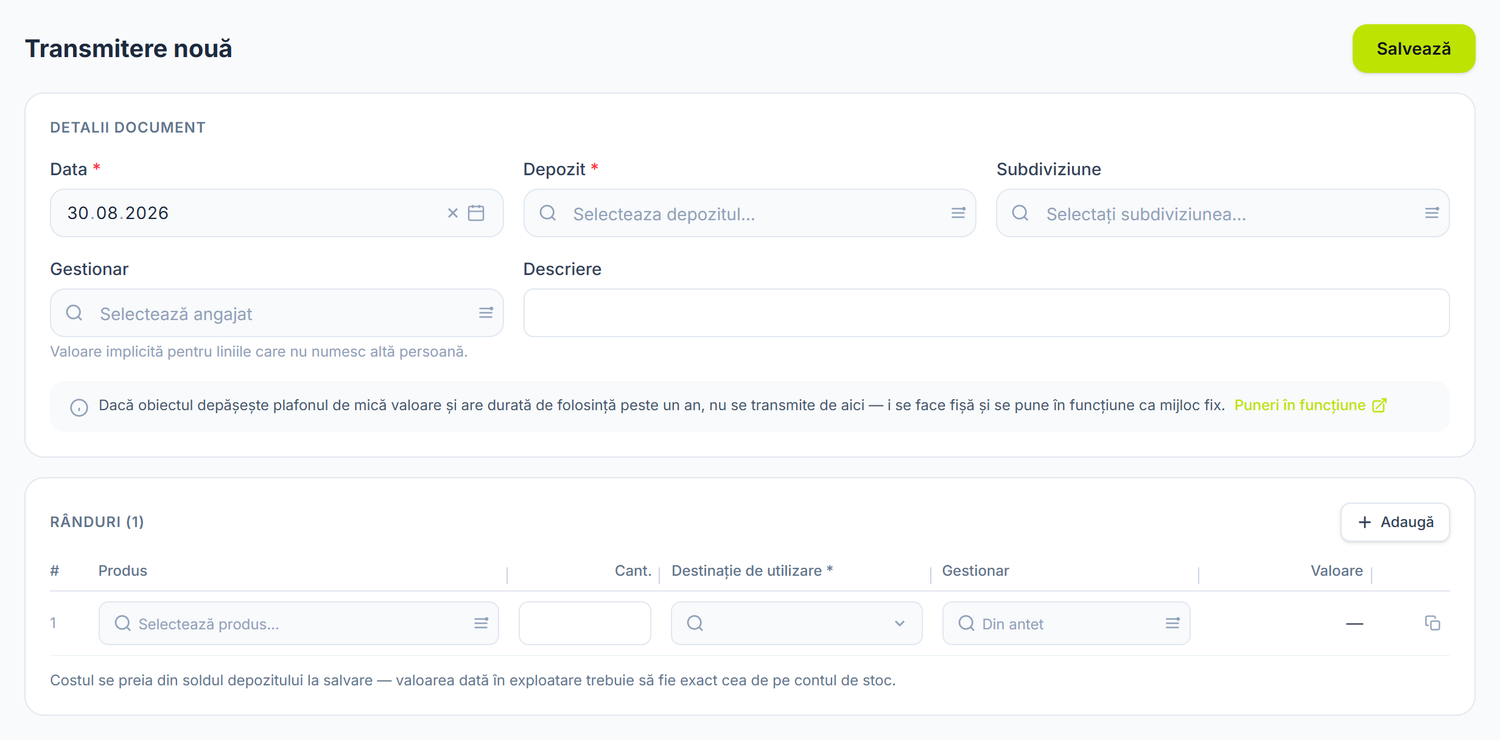
Task: Click into the Selectează angajat input
Action: pos(276,313)
